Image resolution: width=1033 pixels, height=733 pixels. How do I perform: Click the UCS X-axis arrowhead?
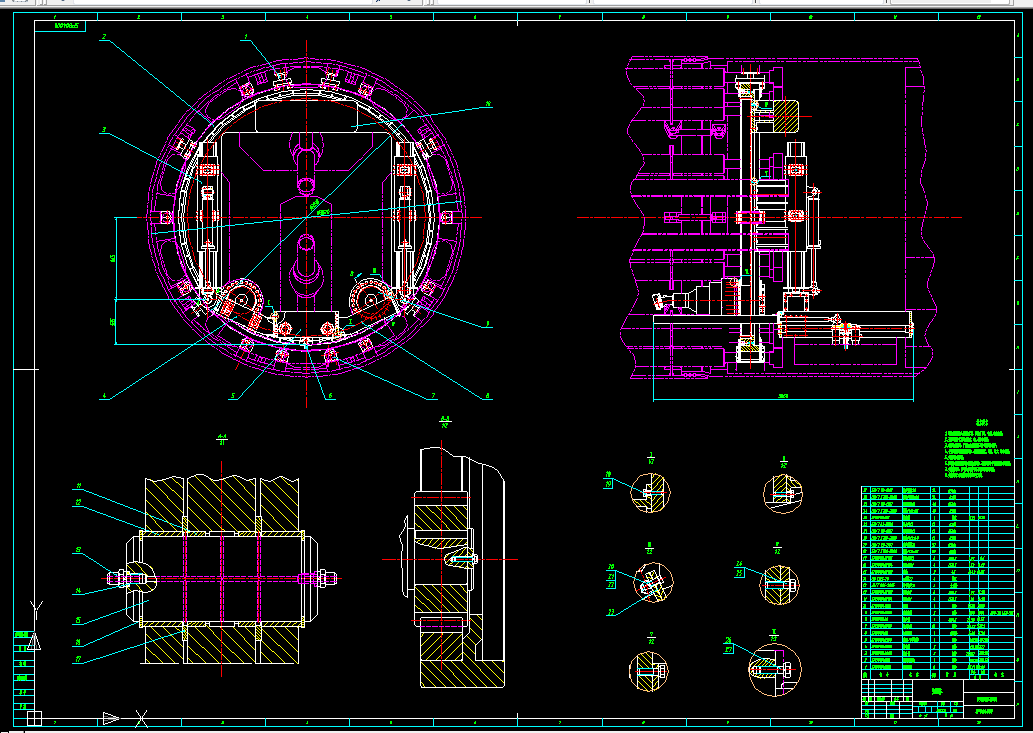pos(111,718)
